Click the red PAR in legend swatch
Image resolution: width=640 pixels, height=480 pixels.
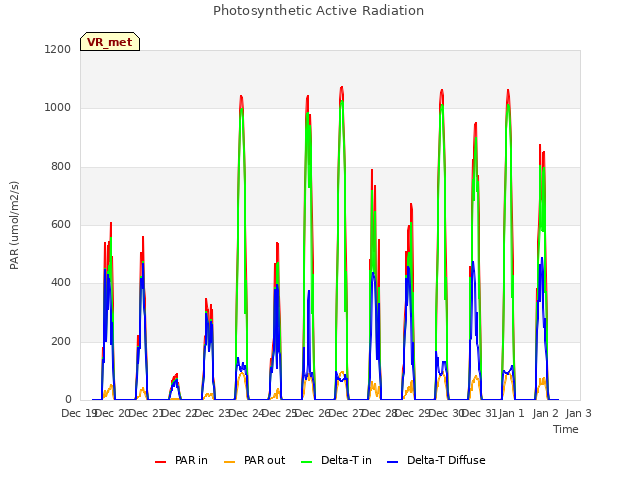tap(160, 461)
